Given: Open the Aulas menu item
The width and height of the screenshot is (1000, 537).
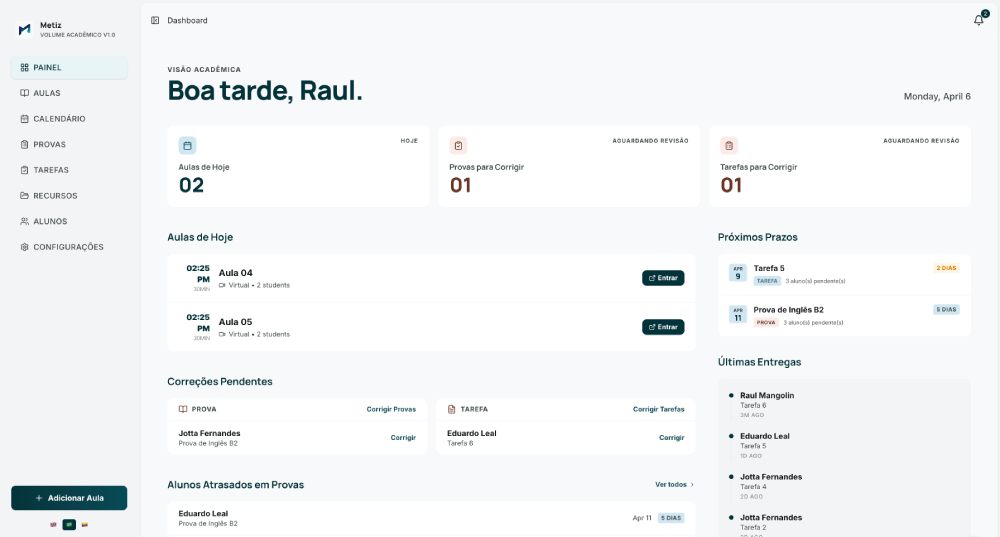Looking at the screenshot, I should coord(46,93).
